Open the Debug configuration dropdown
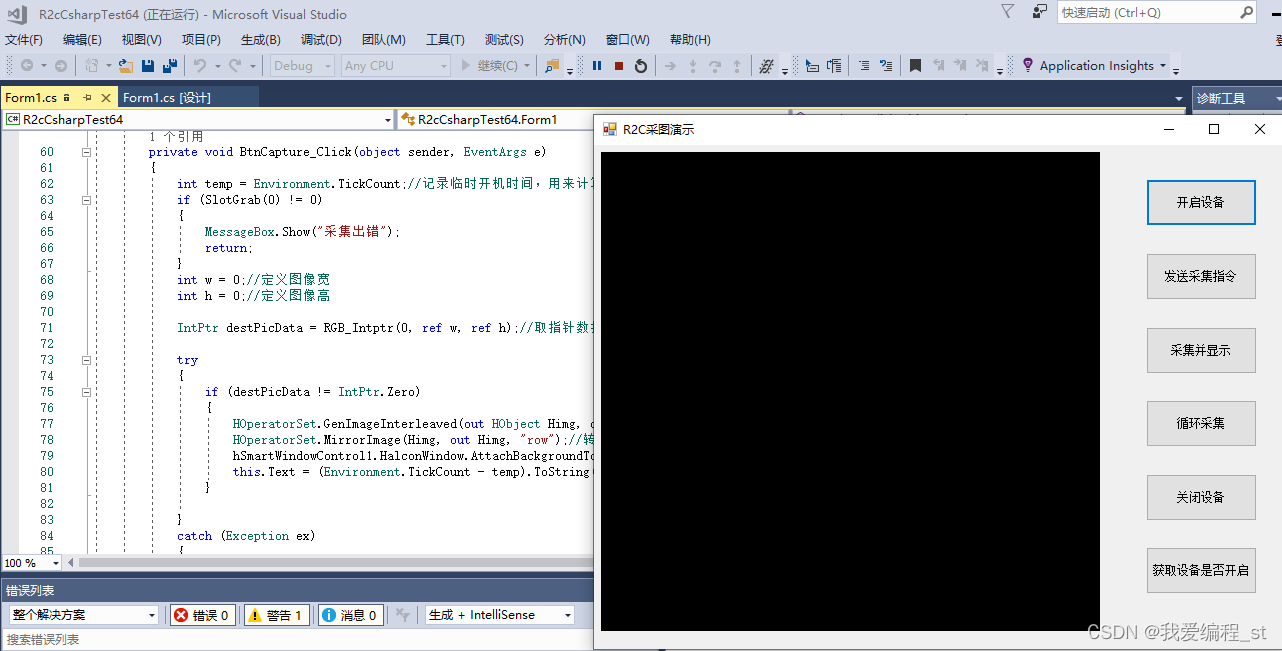The width and height of the screenshot is (1282, 651). pos(301,66)
